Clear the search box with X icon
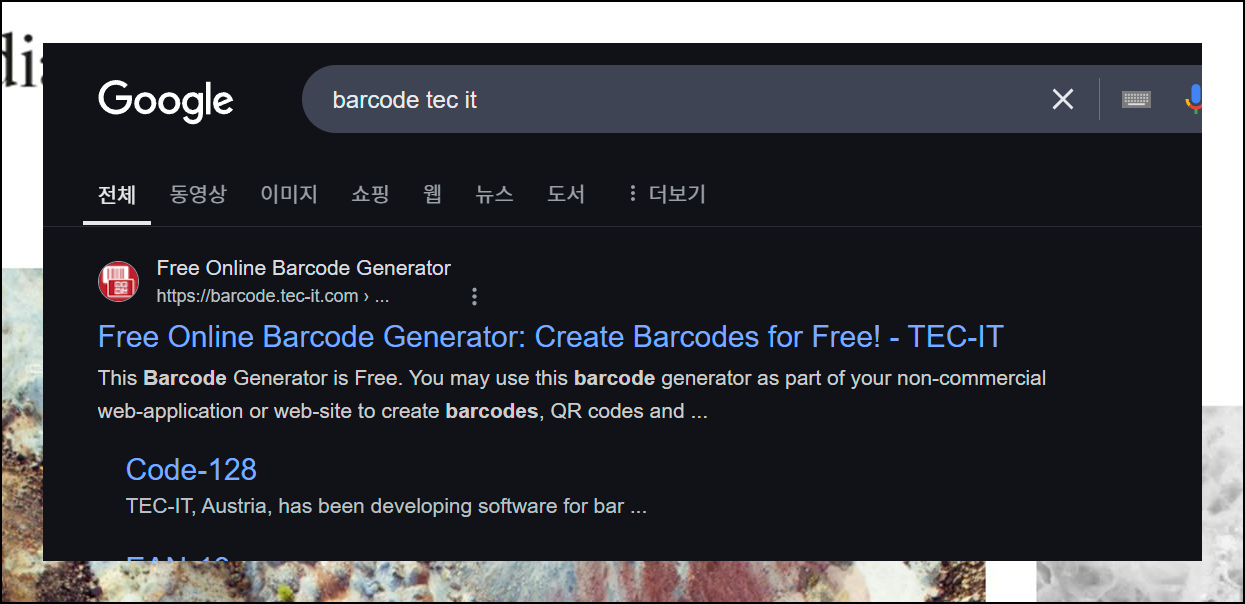1245x604 pixels. [x=1062, y=99]
